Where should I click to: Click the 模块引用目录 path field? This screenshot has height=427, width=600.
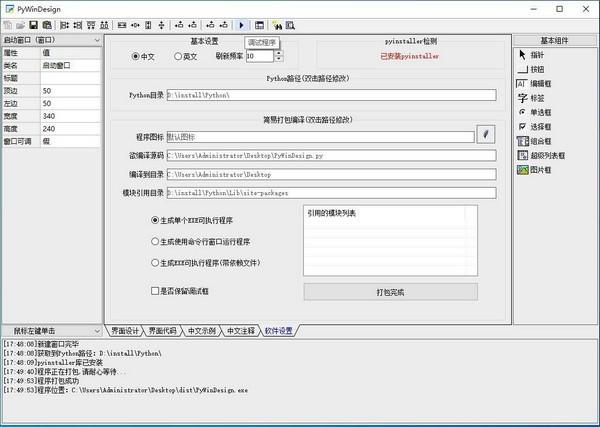coord(331,193)
